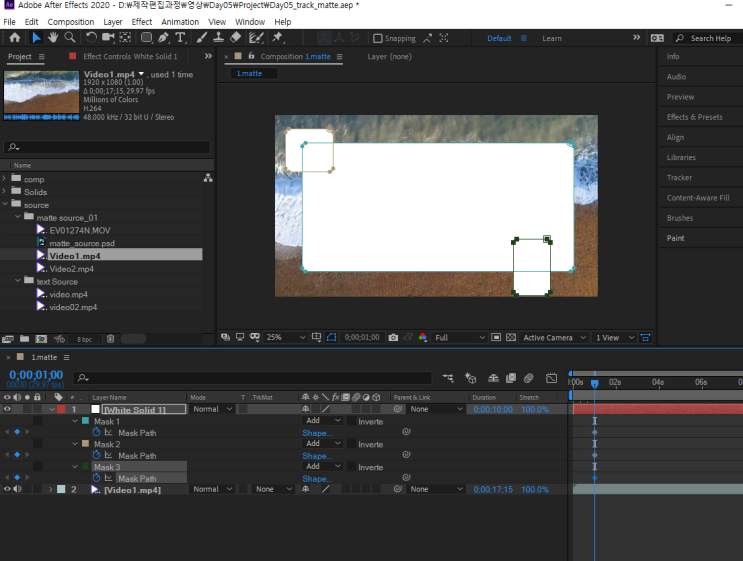Hide the White Solid 1 layer
Viewport: 743px width, 561px height.
click(8, 409)
